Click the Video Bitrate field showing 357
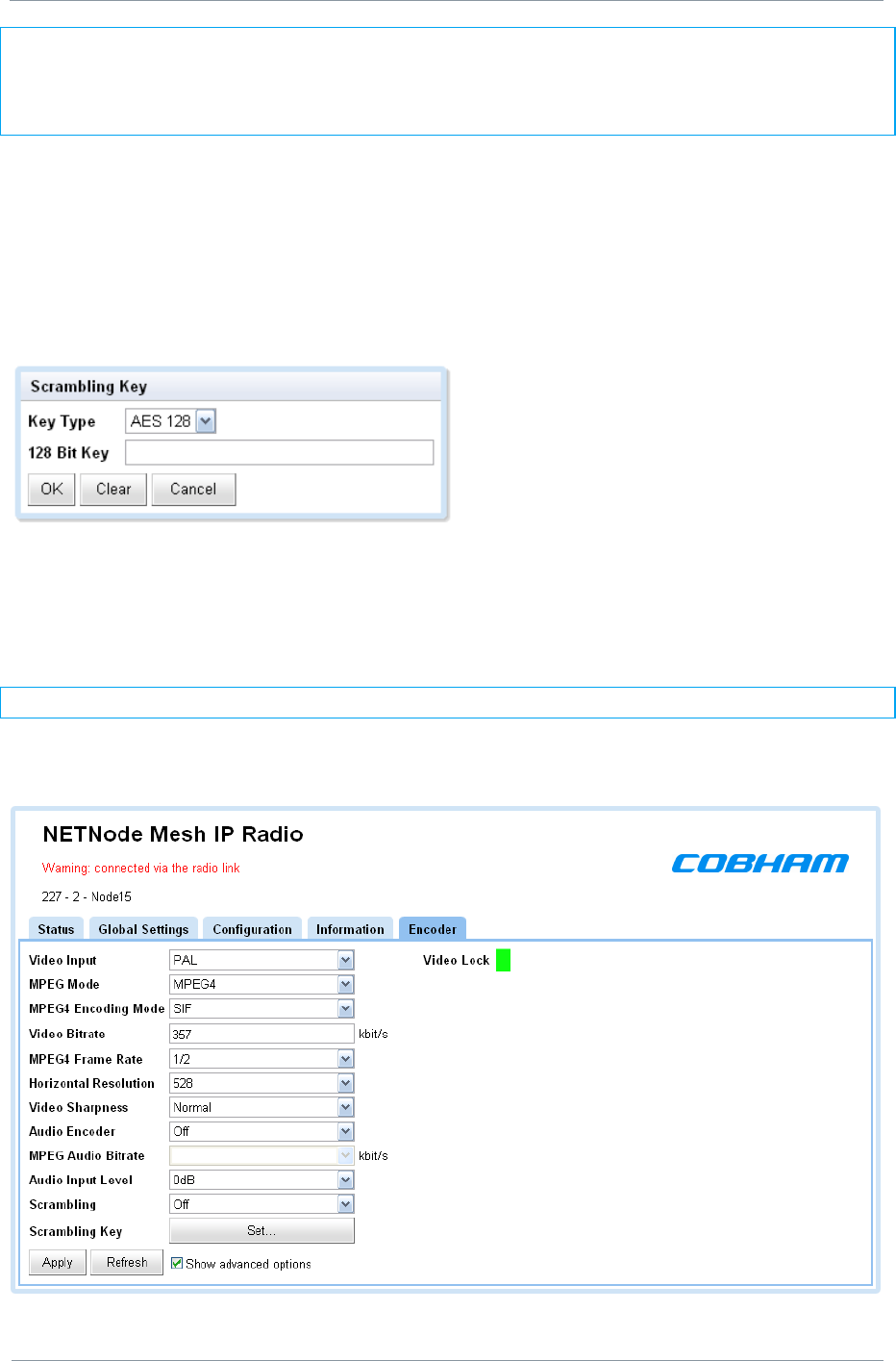Screen dimensions: 896x1361 [x=261, y=1034]
